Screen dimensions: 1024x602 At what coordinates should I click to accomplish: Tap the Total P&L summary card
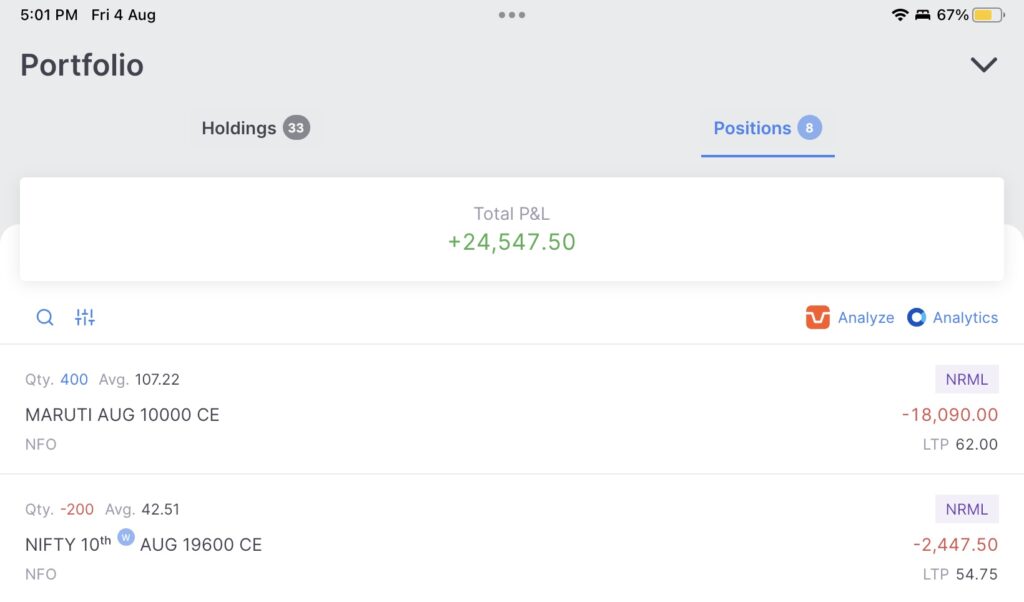pos(512,229)
